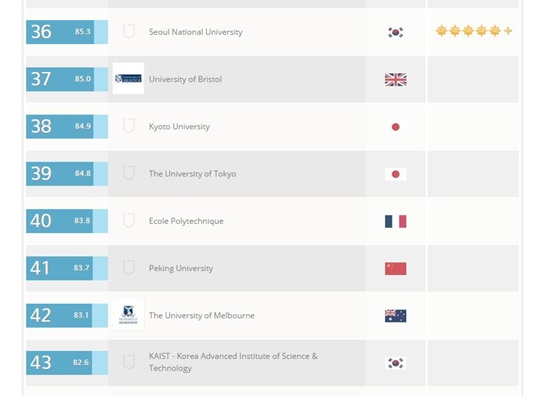Click the University of Melbourne logo thumbnail
540x396 pixels.
point(128,315)
